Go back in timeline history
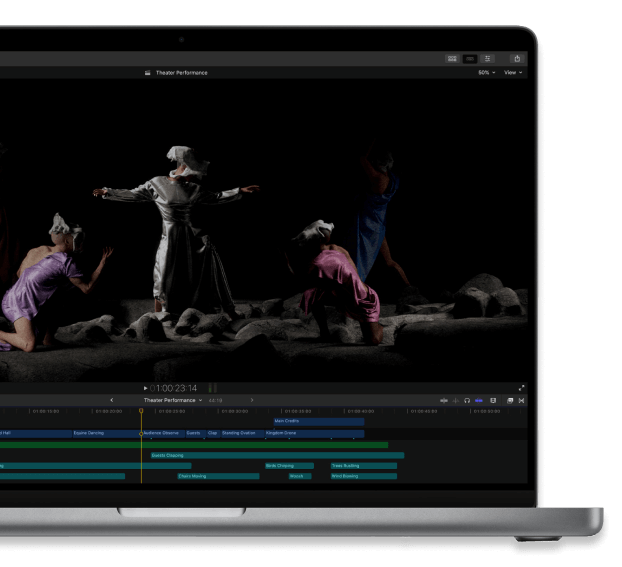Viewport: 622px width, 567px height. 111,400
